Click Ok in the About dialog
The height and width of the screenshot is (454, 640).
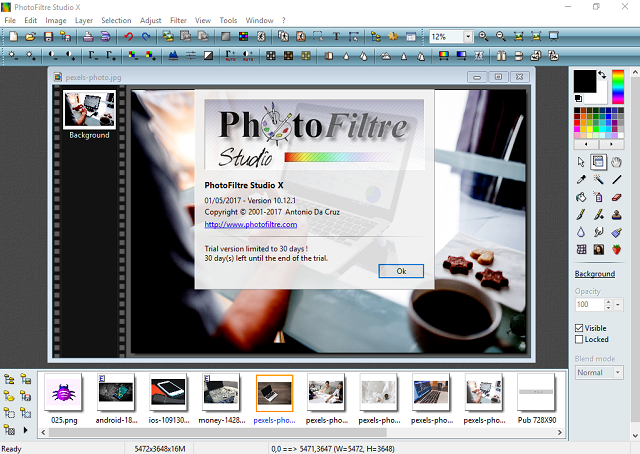[401, 271]
